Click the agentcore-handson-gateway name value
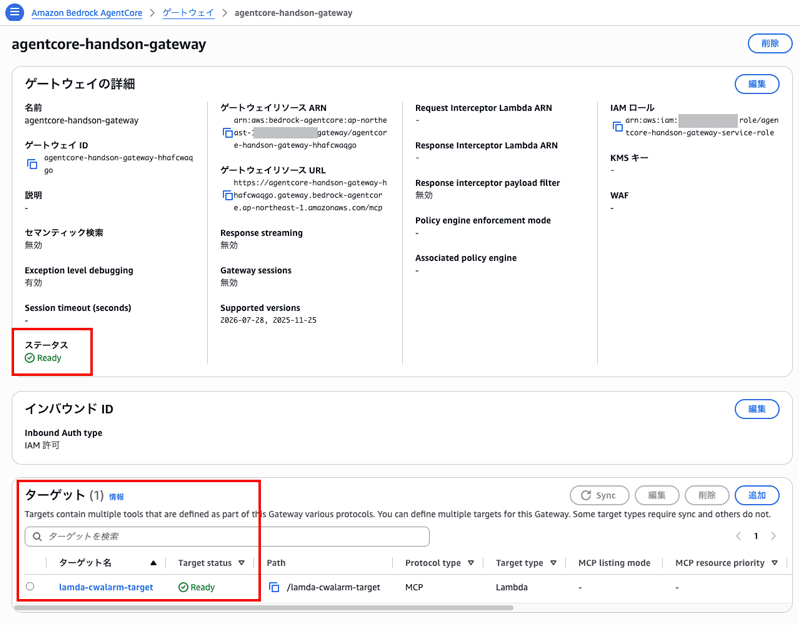 (82, 120)
